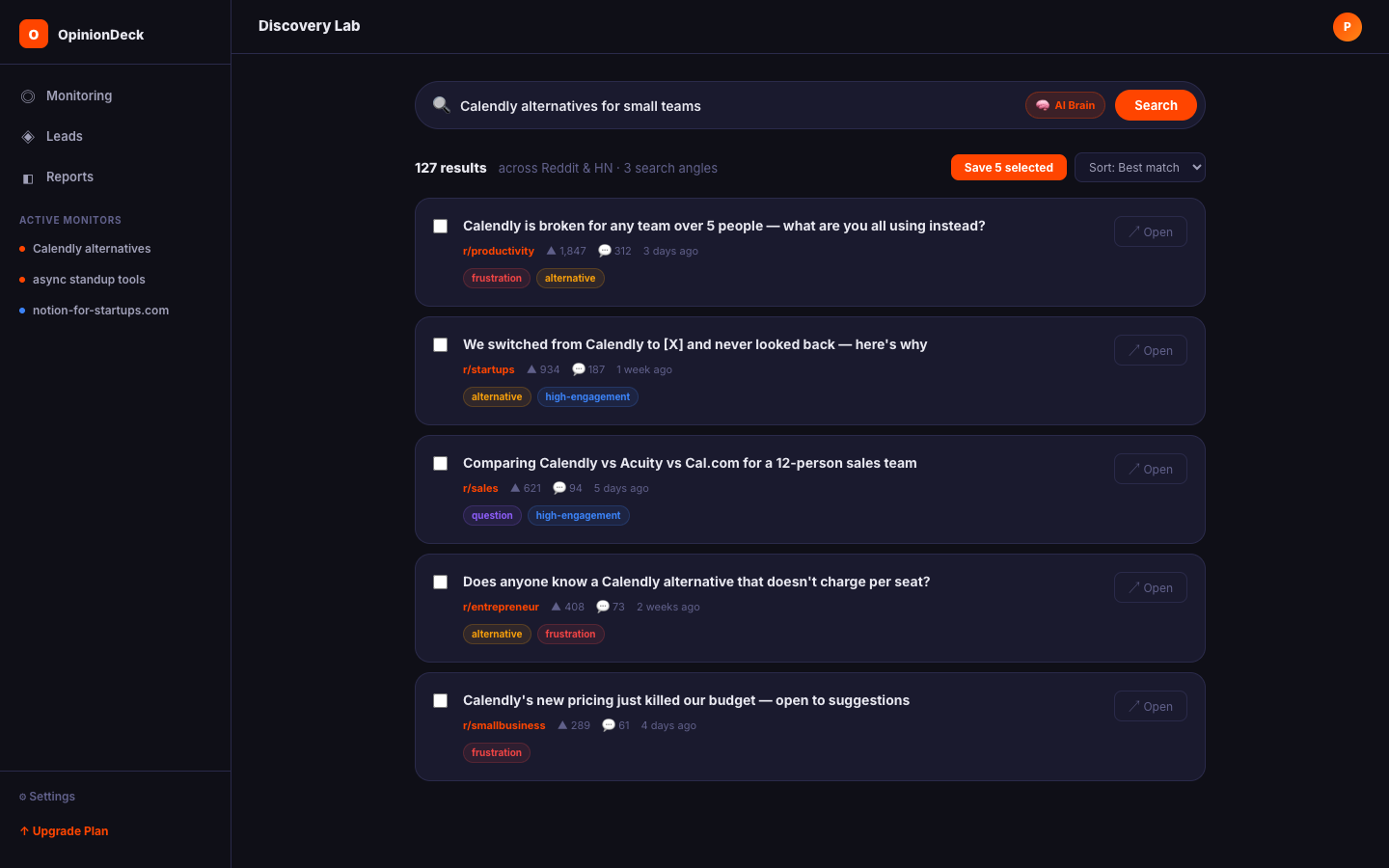Open Settings via the gear icon
The height and width of the screenshot is (868, 1389).
point(21,796)
